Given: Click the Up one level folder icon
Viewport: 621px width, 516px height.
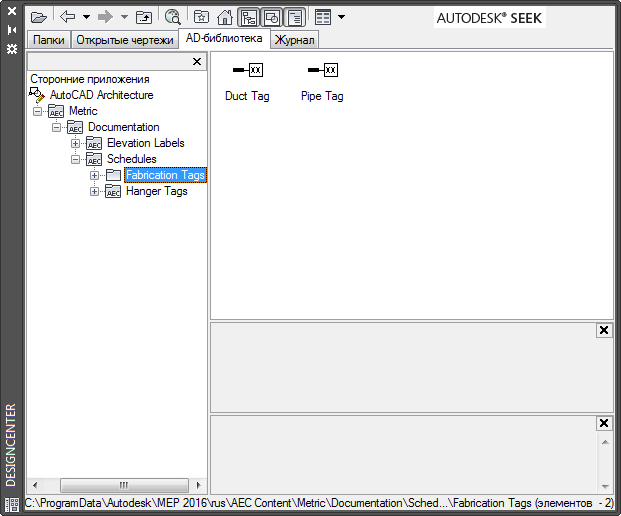Looking at the screenshot, I should click(x=144, y=17).
